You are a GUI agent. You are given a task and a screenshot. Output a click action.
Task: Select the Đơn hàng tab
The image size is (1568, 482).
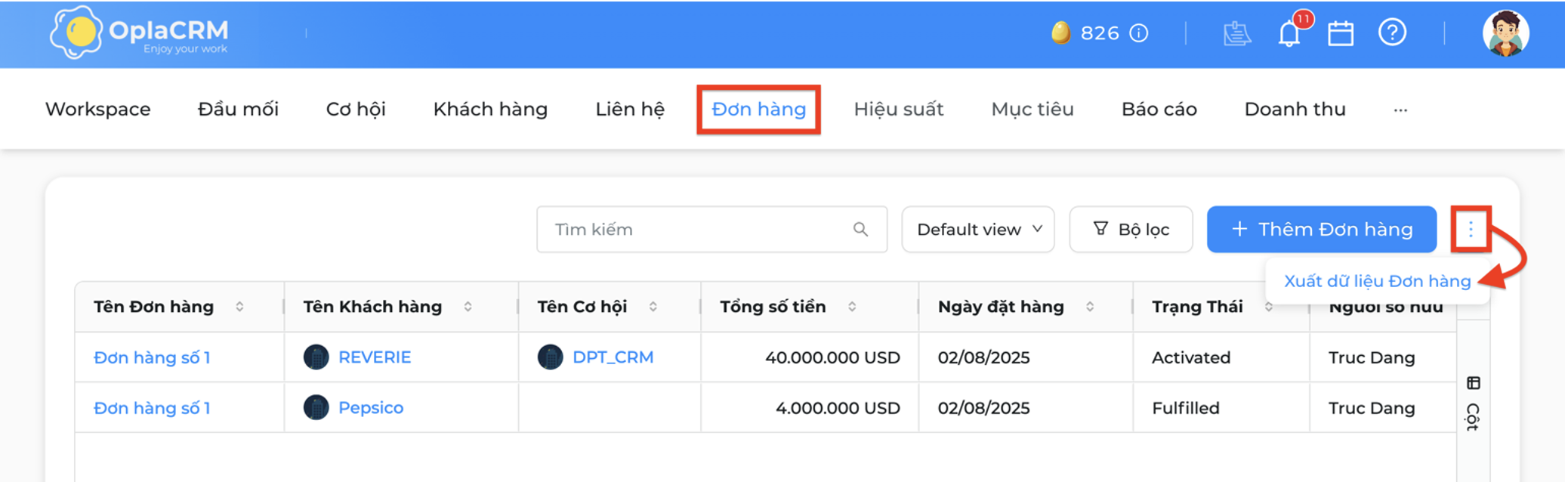[759, 110]
